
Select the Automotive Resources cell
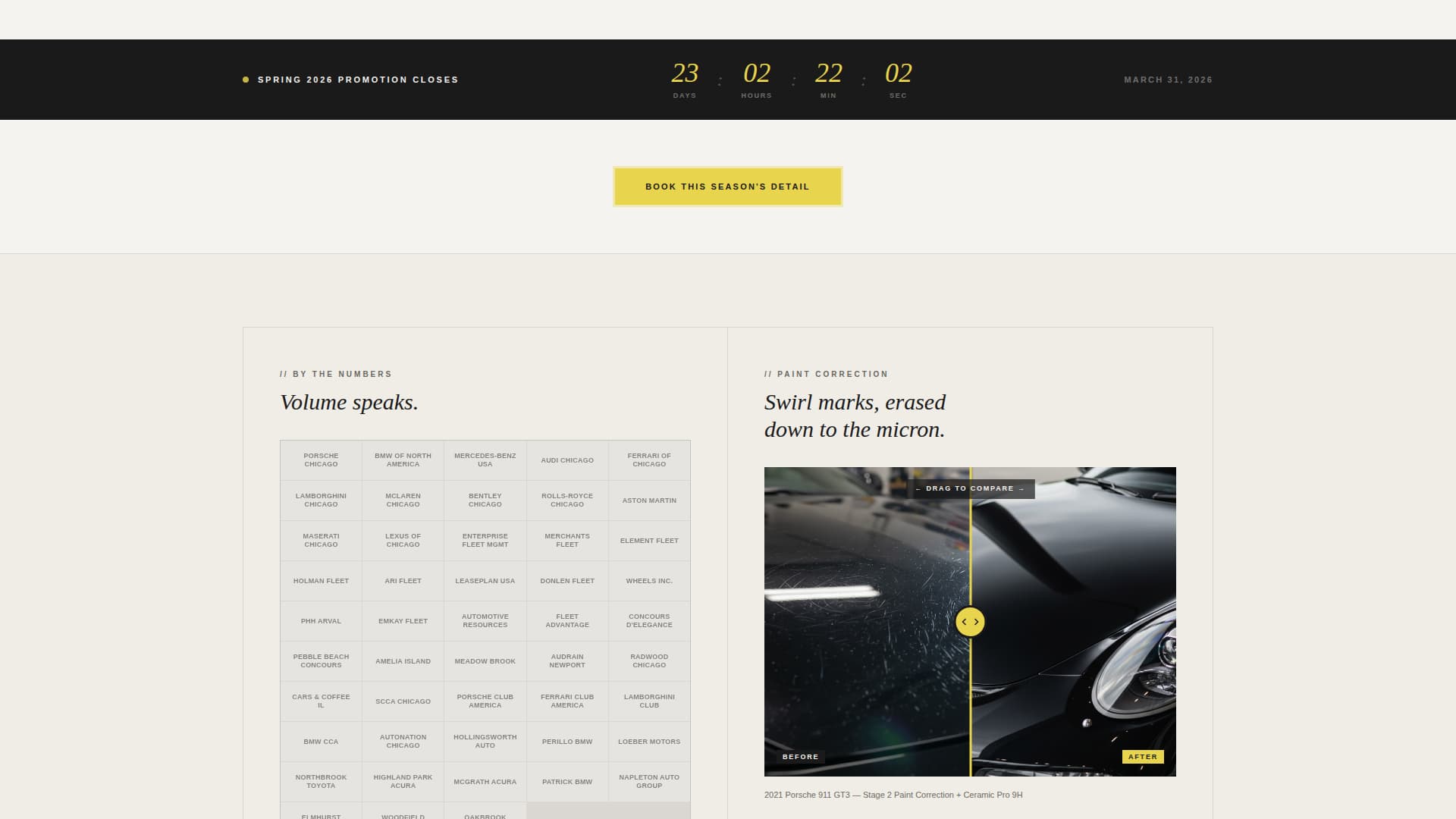(485, 621)
